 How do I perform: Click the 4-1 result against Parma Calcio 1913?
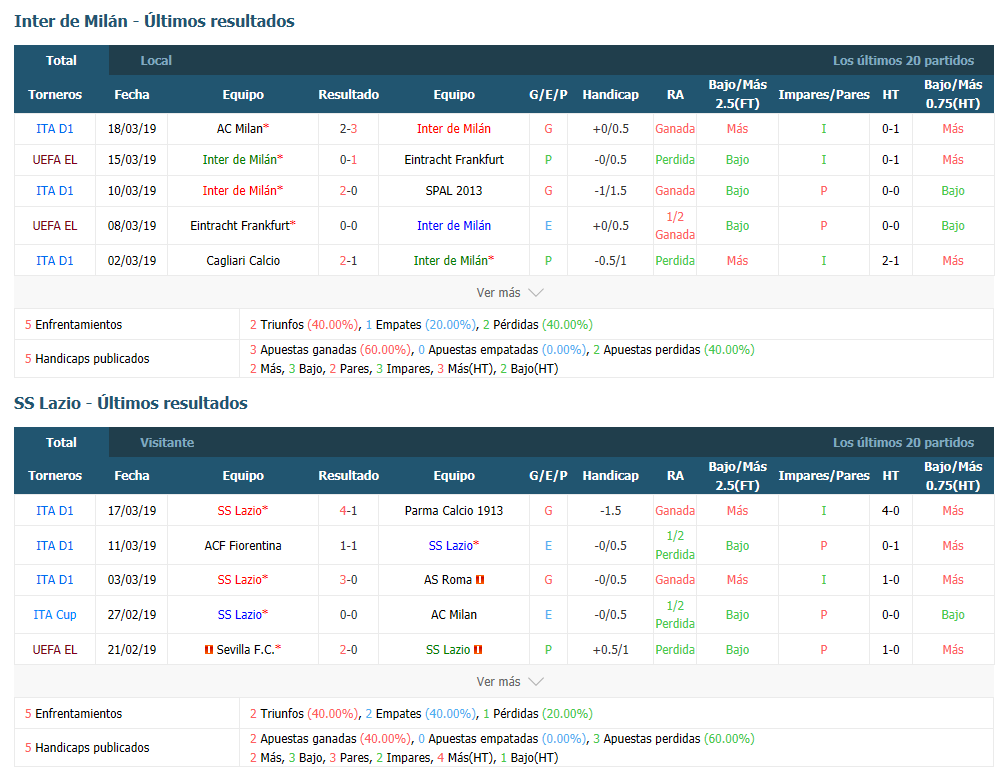(349, 510)
